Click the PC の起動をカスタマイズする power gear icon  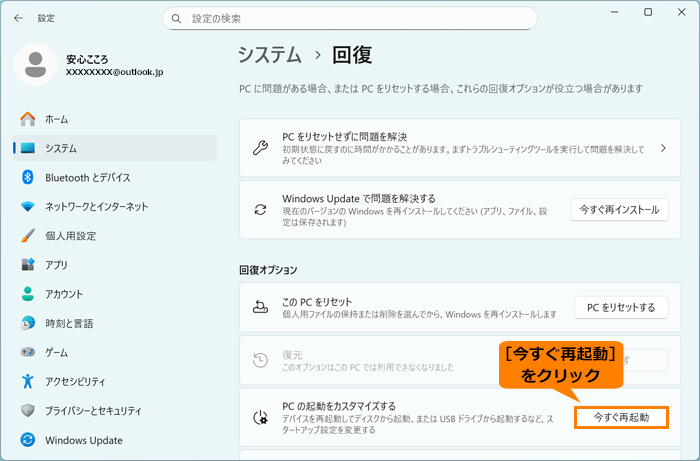pos(260,417)
